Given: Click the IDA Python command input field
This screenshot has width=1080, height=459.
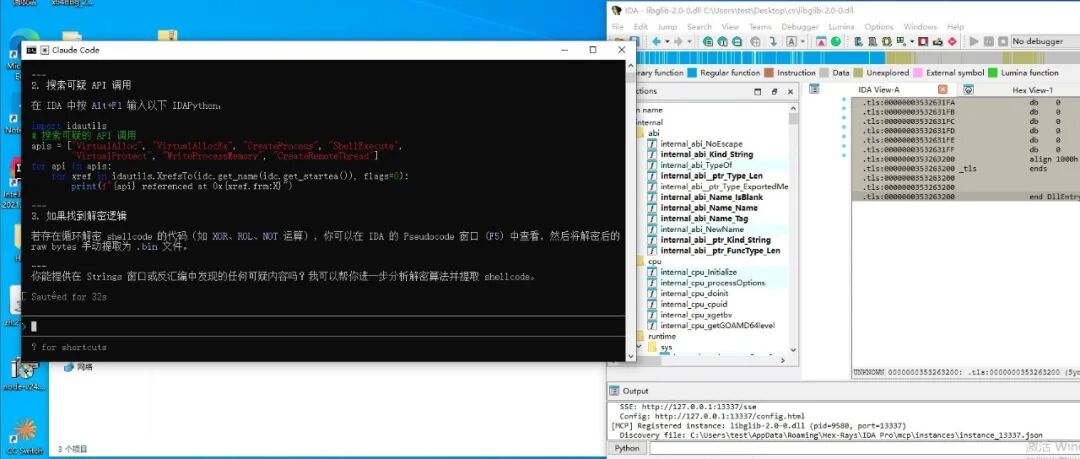Looking at the screenshot, I should coord(864,448).
